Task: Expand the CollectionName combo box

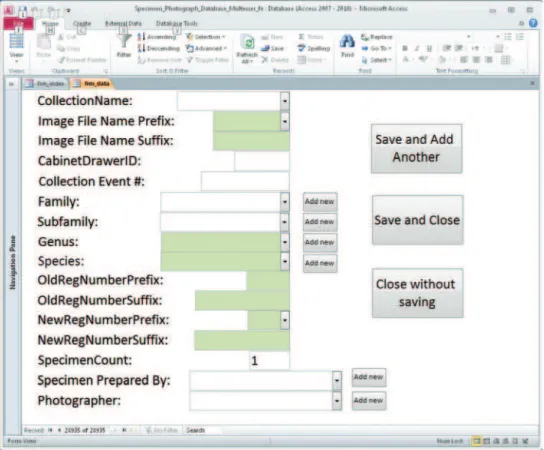Action: [284, 101]
